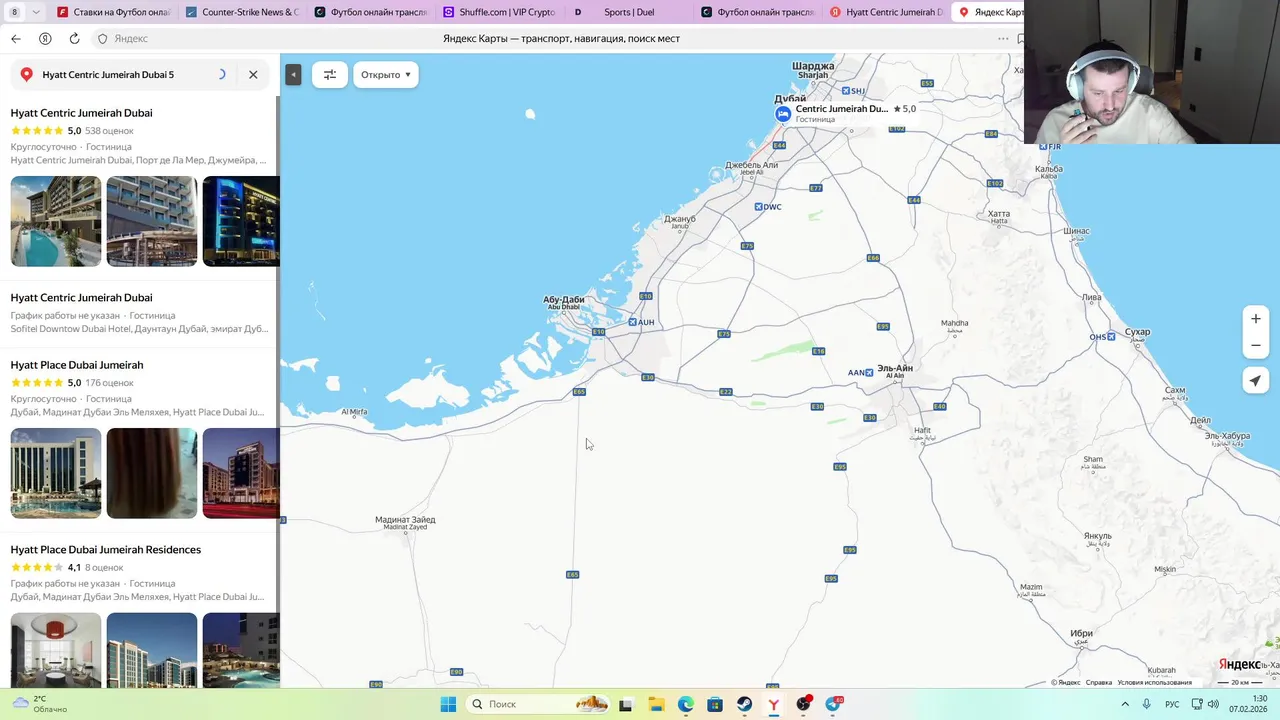Open Yandex Browser taskbar icon

[774, 704]
